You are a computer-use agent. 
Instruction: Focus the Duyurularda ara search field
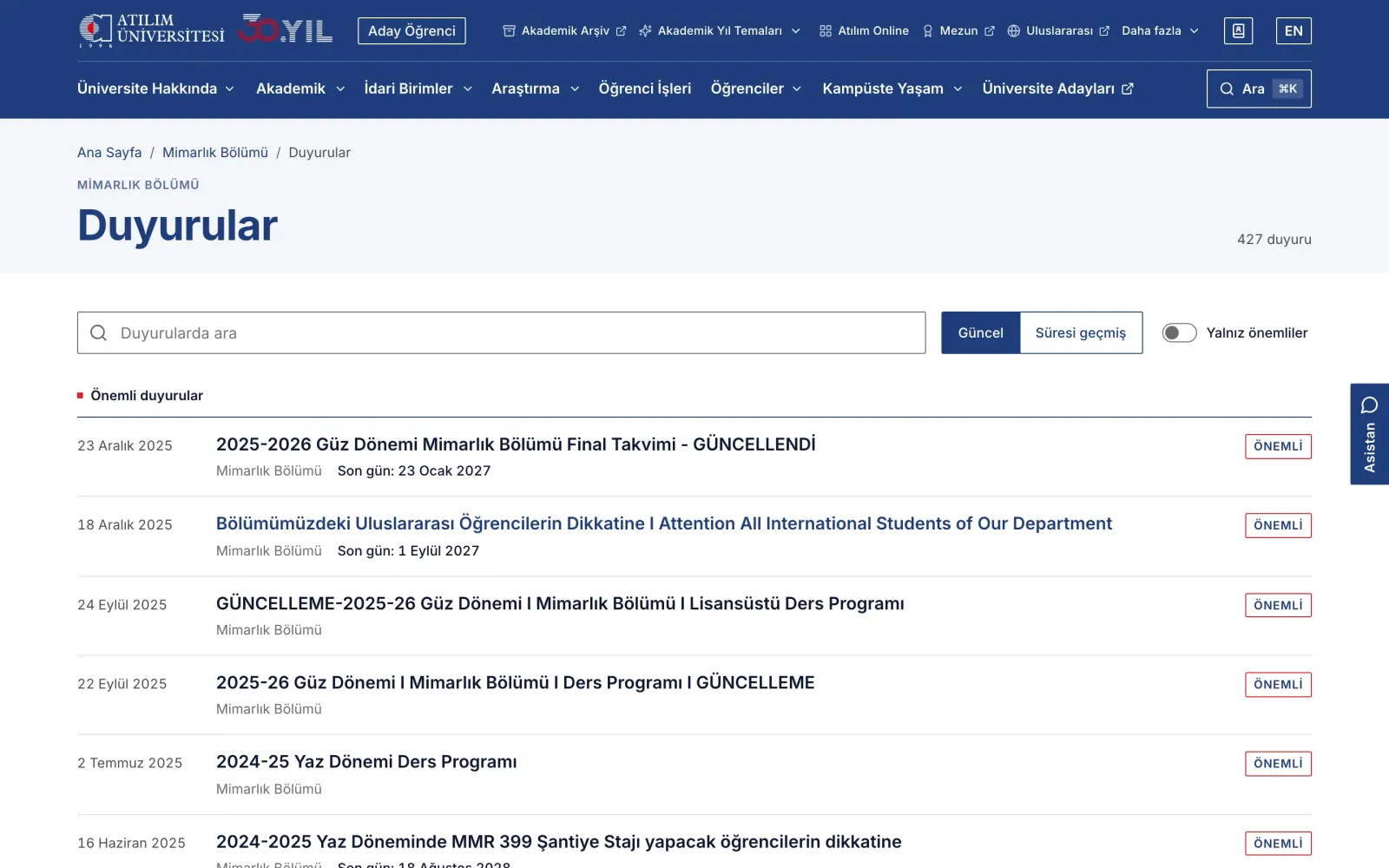point(501,333)
